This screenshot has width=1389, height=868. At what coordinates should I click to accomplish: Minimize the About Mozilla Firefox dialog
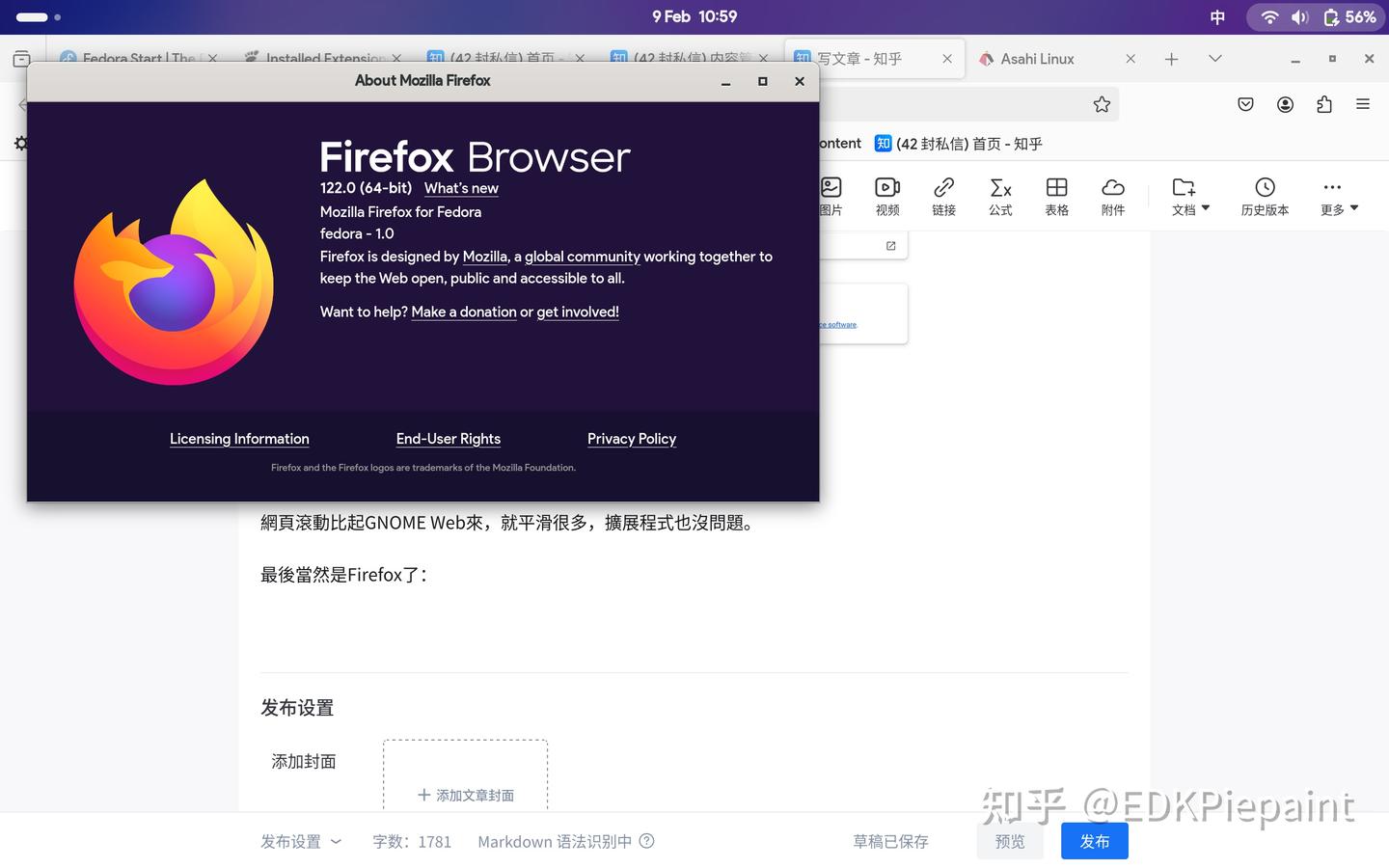coord(726,82)
